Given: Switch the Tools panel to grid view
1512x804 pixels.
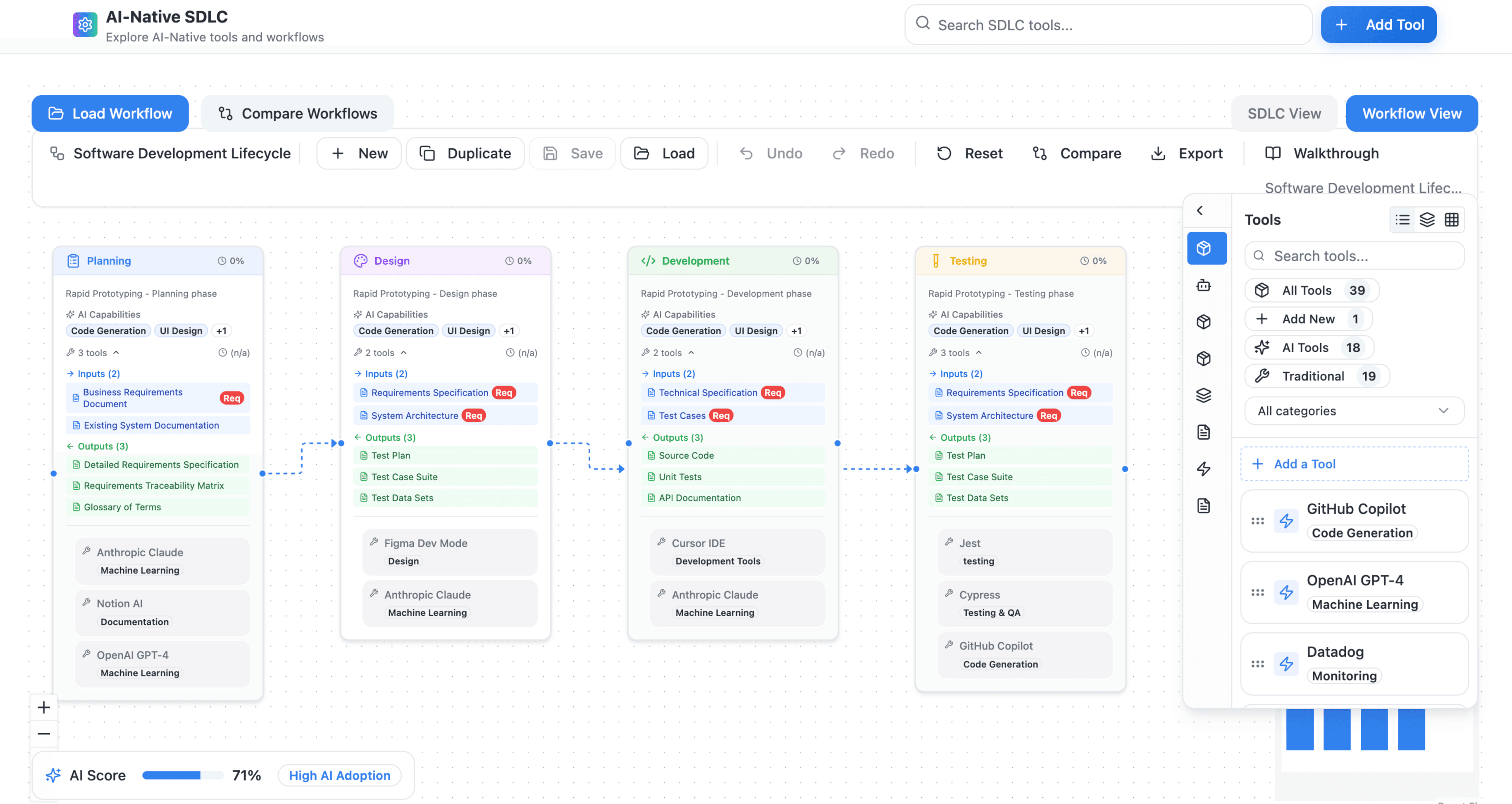Looking at the screenshot, I should click(x=1452, y=220).
